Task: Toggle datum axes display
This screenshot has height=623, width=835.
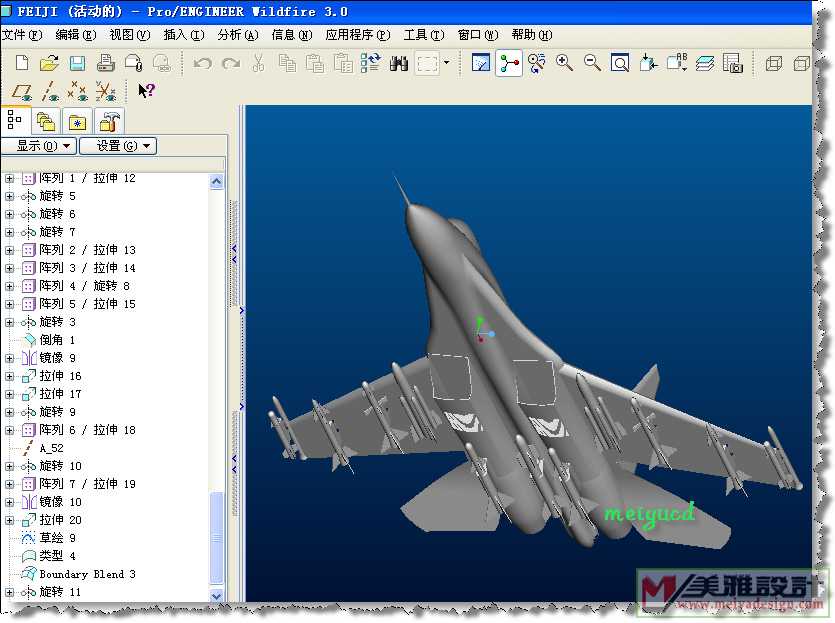Action: click(x=50, y=91)
